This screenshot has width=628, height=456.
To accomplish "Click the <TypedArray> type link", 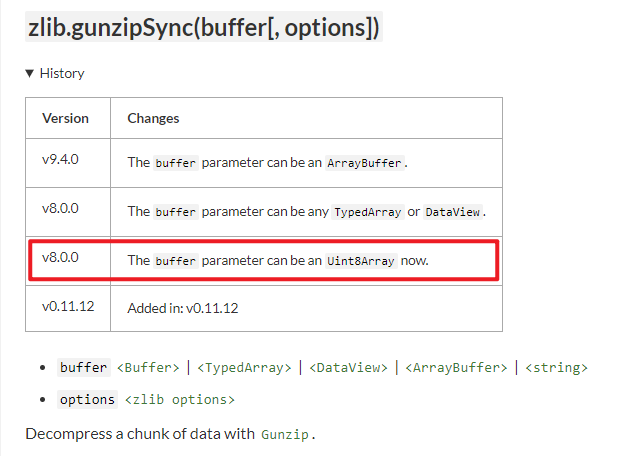I will click(244, 368).
